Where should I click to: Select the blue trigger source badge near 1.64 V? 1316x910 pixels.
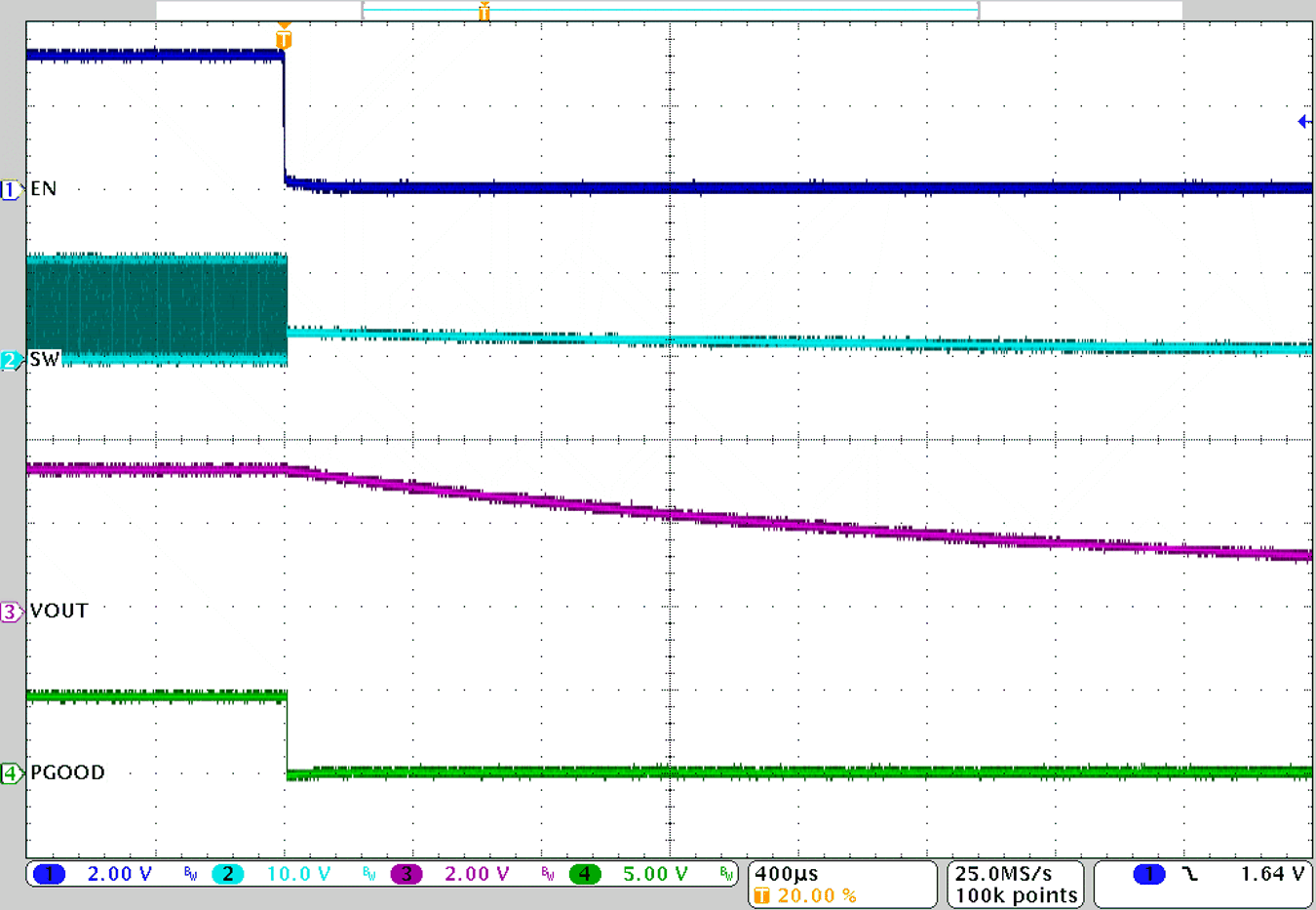point(1150,874)
